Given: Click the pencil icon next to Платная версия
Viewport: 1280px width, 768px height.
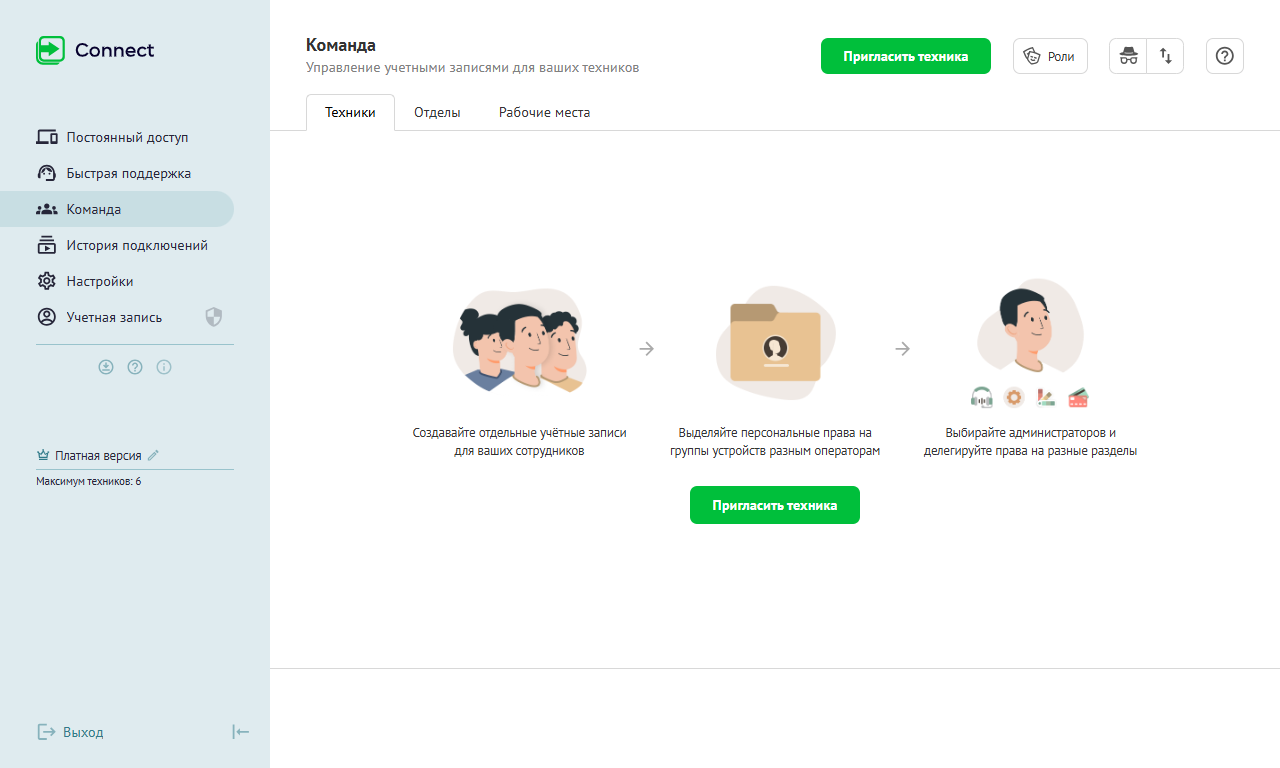Looking at the screenshot, I should [x=153, y=455].
